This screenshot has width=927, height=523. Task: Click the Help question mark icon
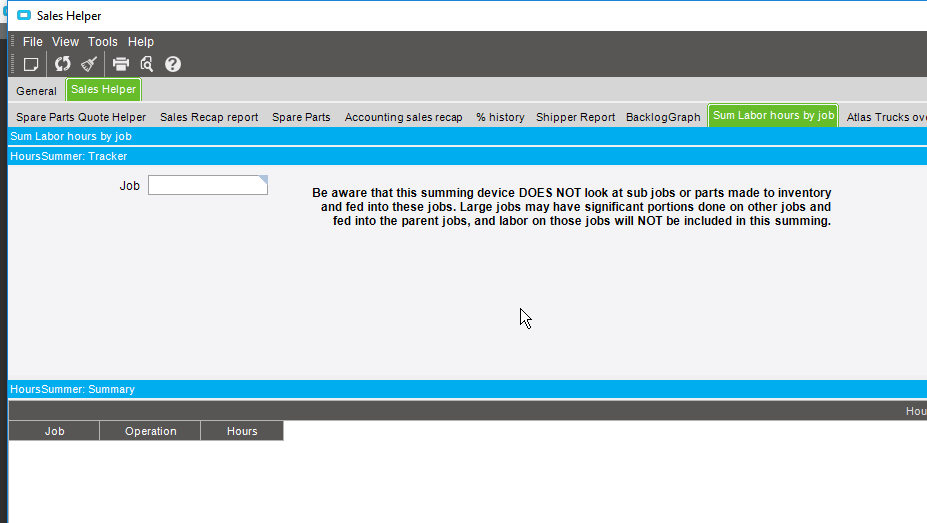[x=173, y=64]
